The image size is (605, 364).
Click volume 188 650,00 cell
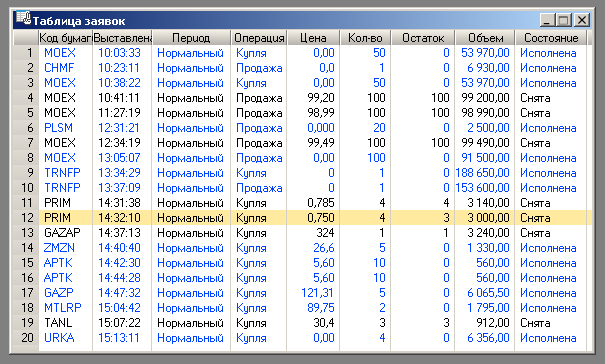pyautogui.click(x=483, y=173)
